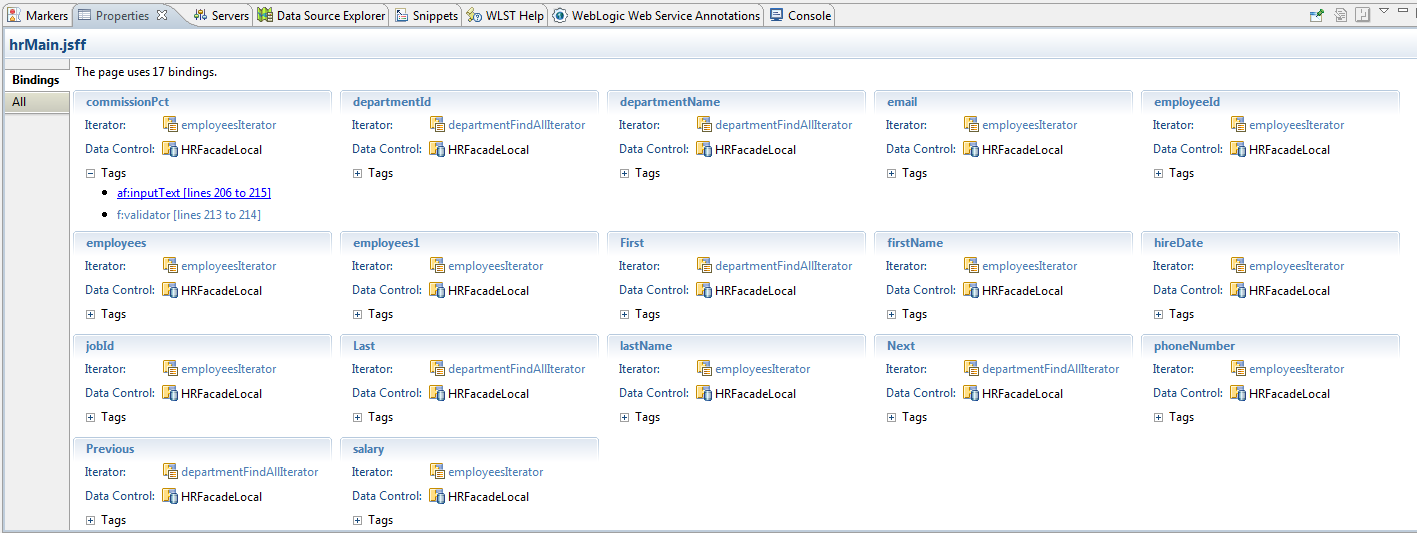The image size is (1417, 533).
Task: Open employeesIterator link under salary
Action: tap(496, 472)
